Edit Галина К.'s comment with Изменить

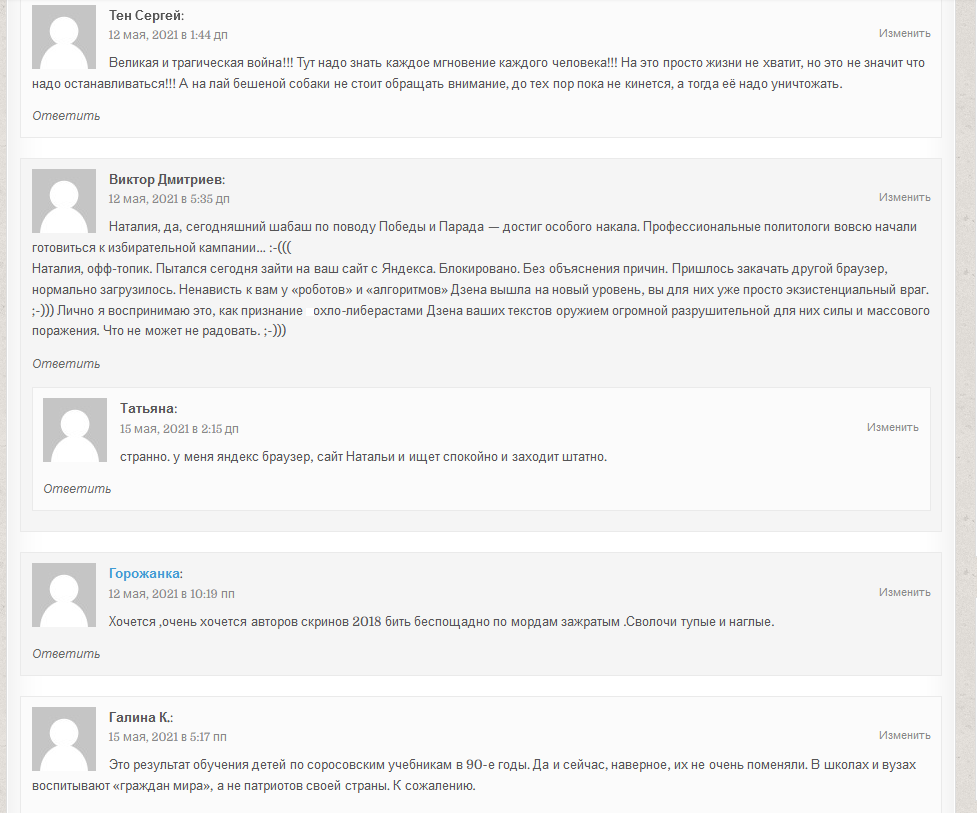pyautogui.click(x=905, y=735)
